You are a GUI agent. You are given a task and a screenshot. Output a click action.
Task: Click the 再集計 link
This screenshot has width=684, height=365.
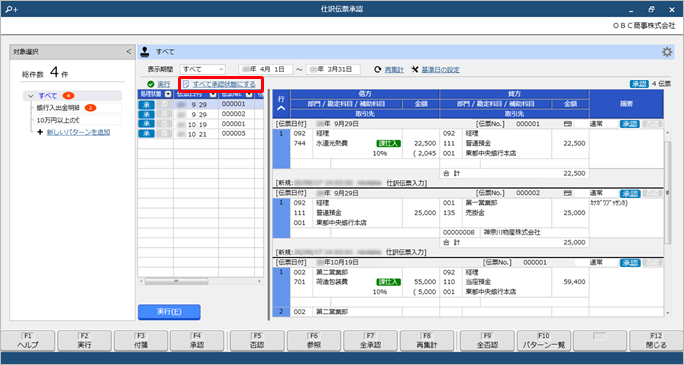[394, 70]
